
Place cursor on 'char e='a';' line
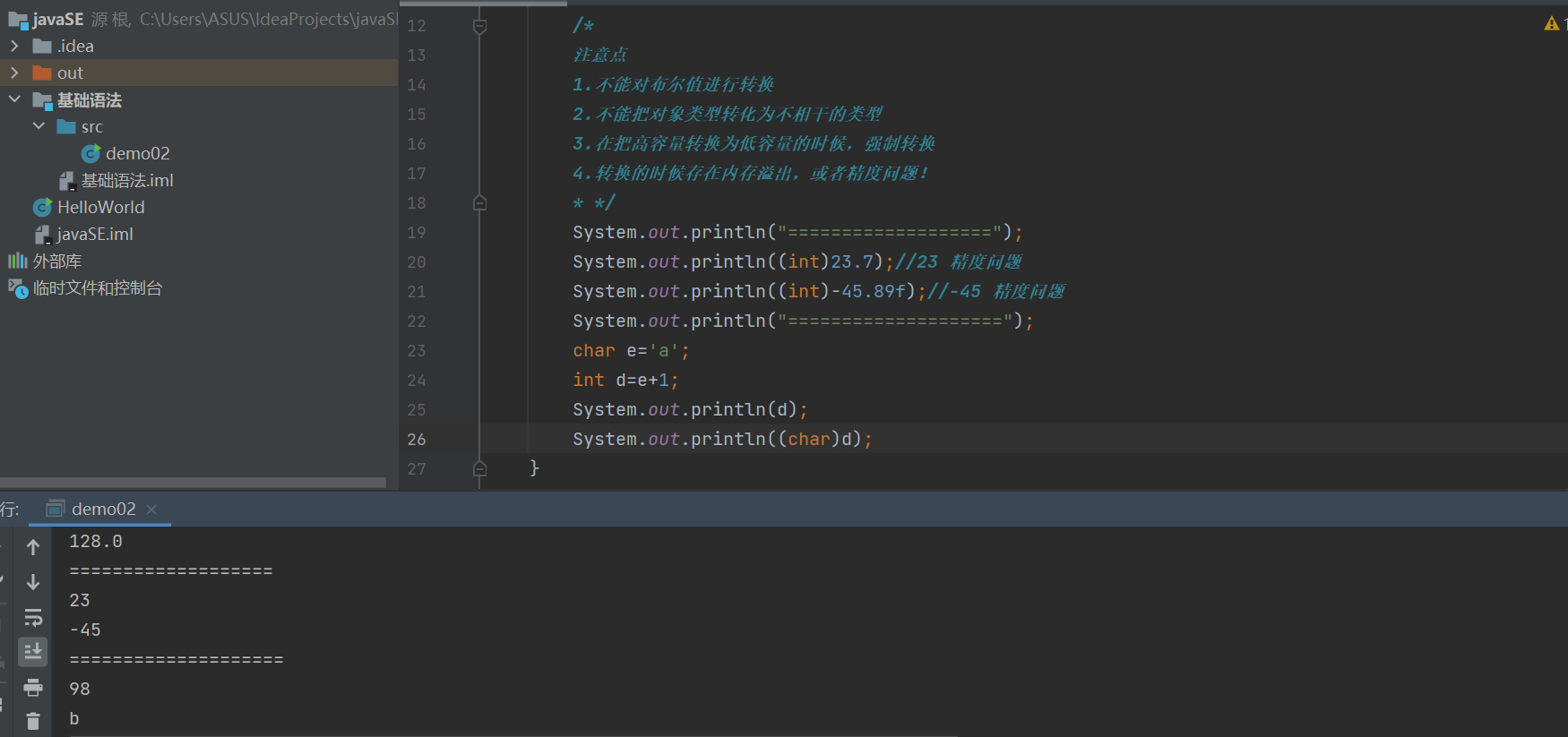tap(632, 350)
